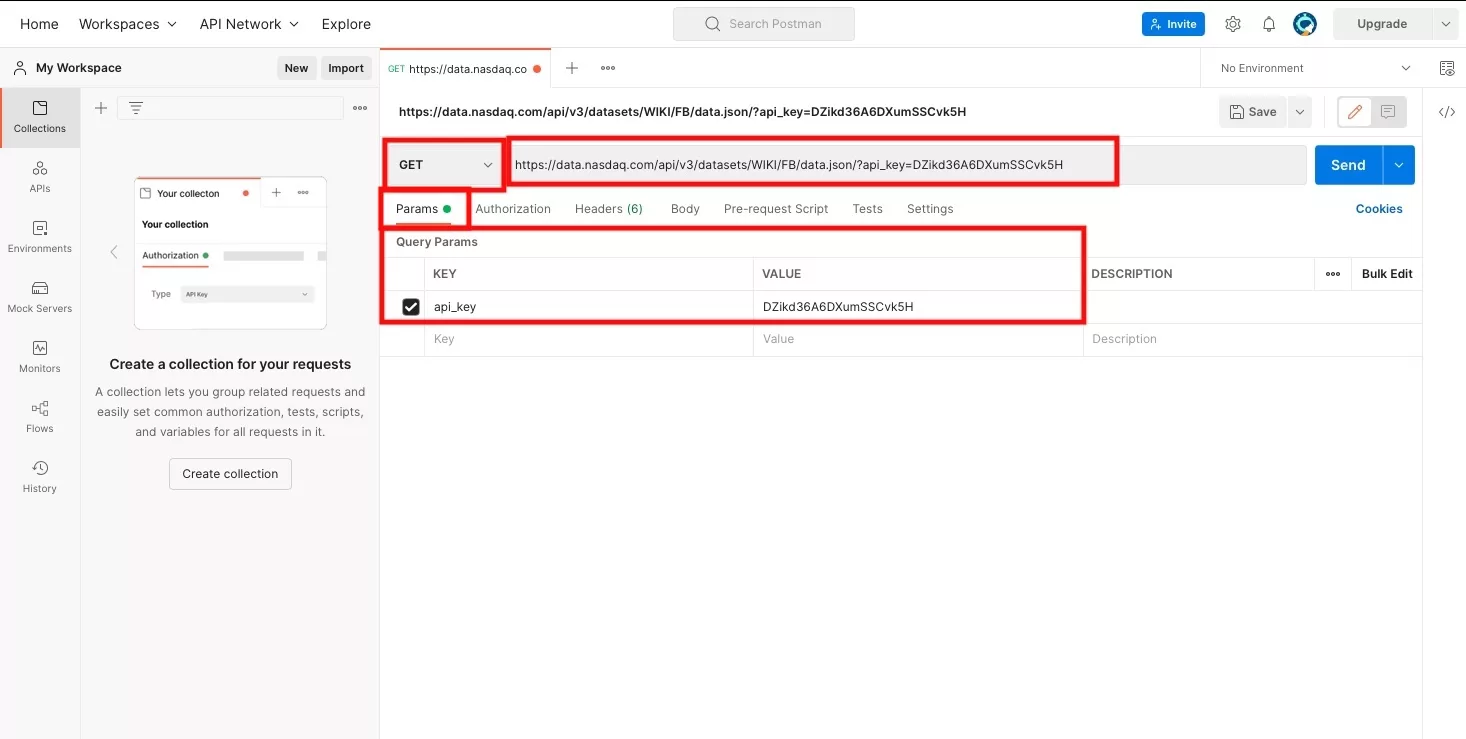Click the Send button
Screen dimensions: 1466x739
1348,165
